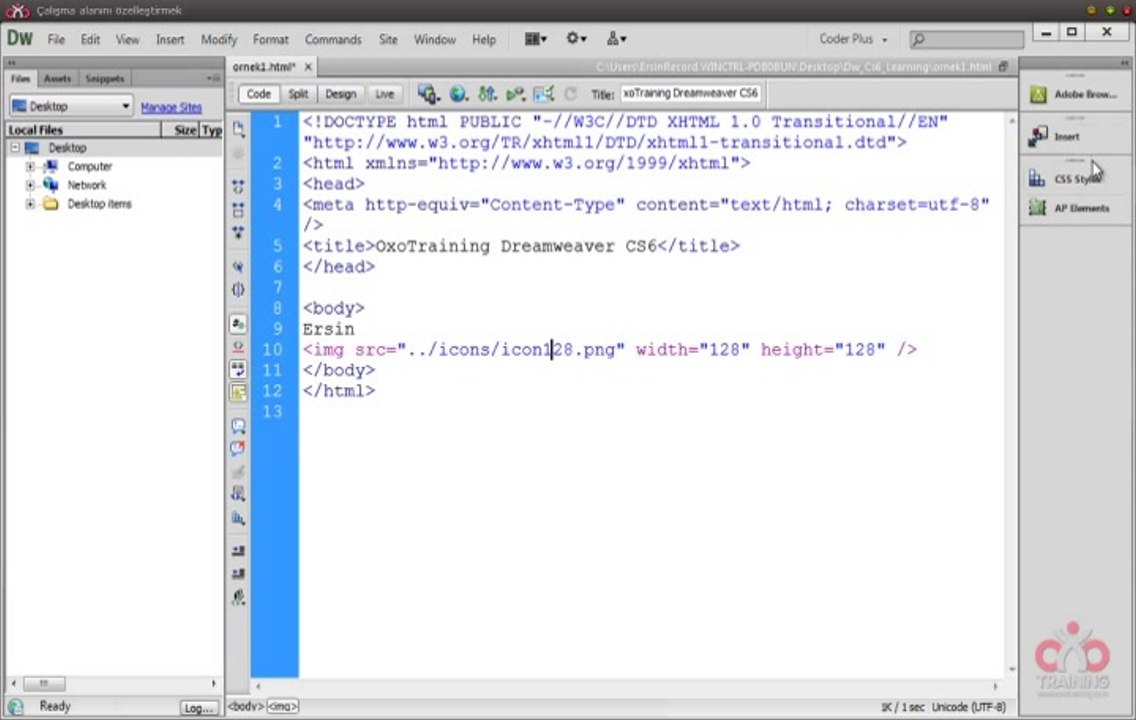Click the Outdent Code icon

(x=238, y=574)
